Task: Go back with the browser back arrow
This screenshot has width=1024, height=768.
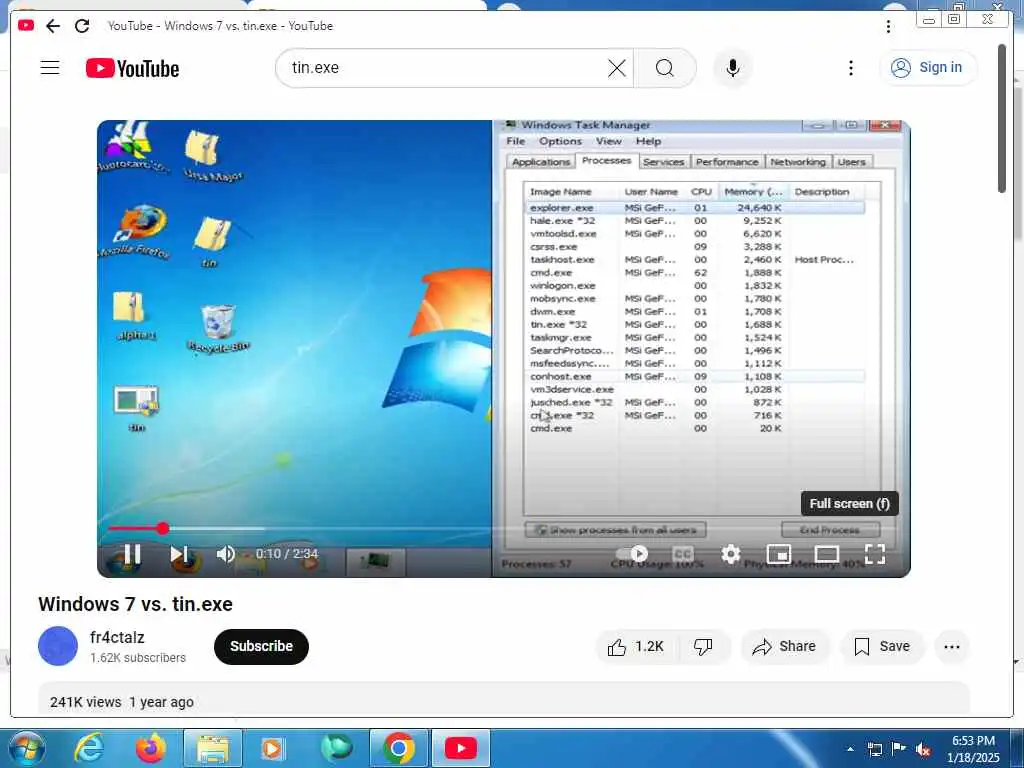Action: (x=53, y=25)
